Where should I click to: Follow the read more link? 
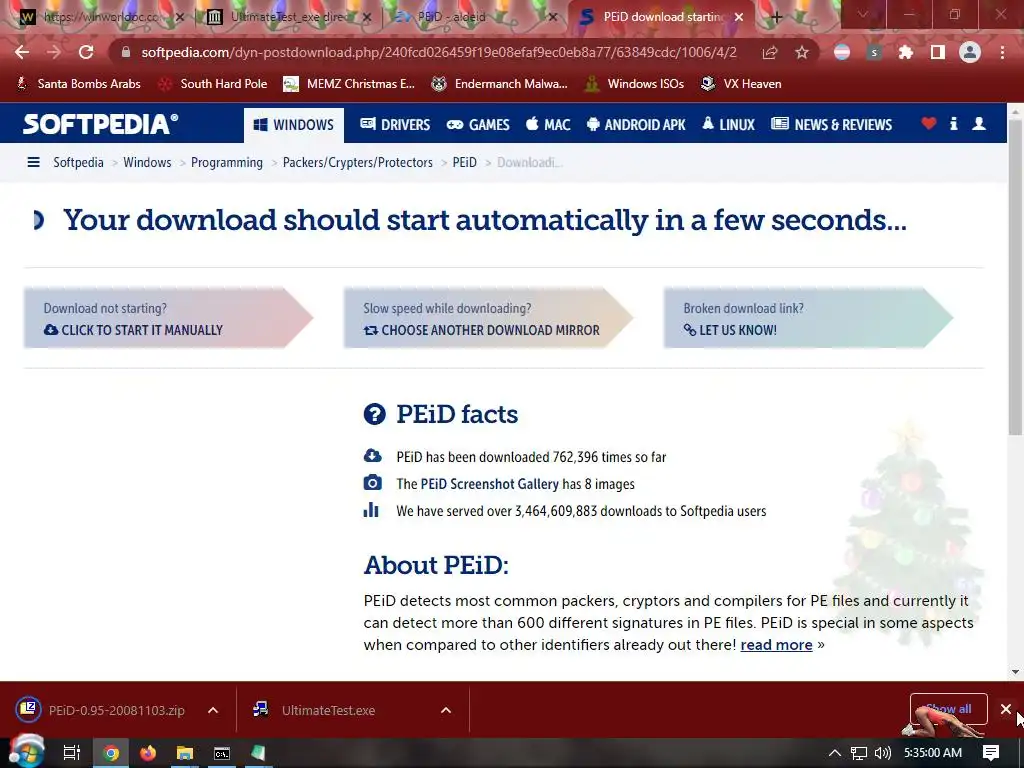click(x=776, y=645)
